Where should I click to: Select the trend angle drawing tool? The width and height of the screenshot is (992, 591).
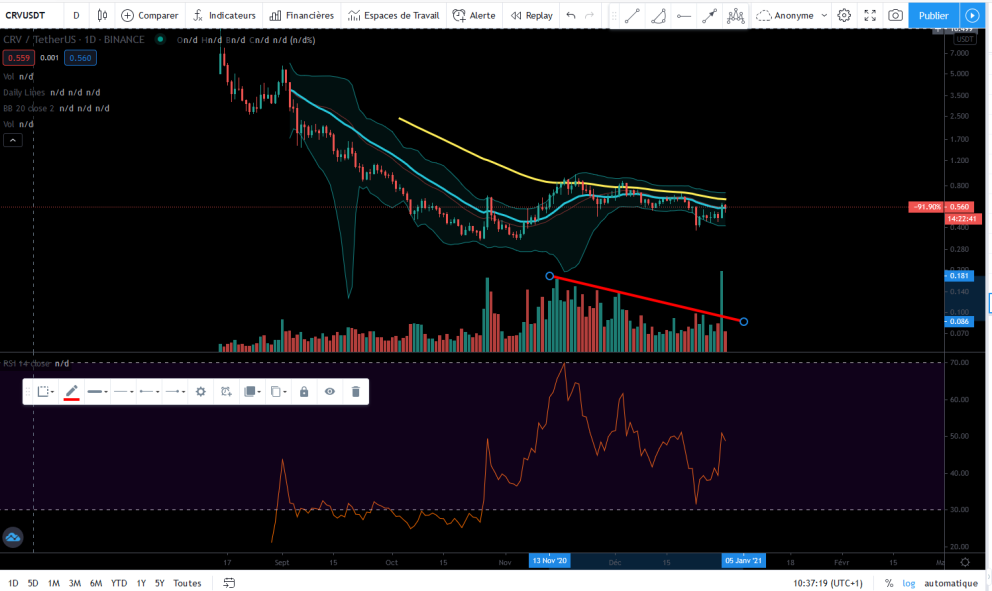click(658, 16)
